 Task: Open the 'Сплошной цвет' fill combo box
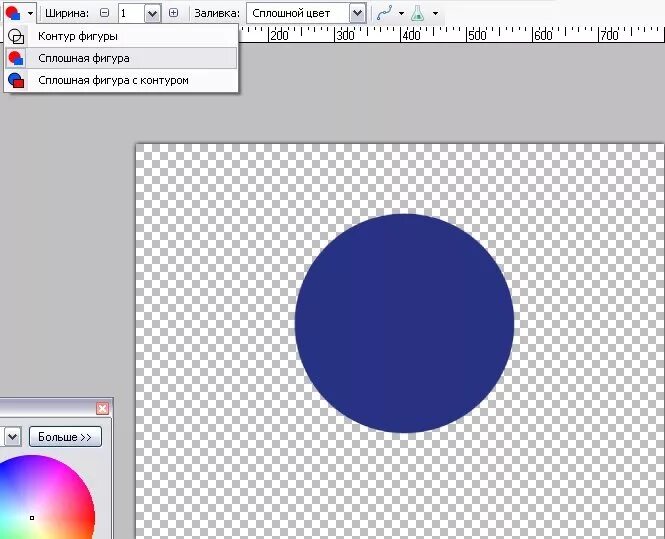pyautogui.click(x=306, y=14)
